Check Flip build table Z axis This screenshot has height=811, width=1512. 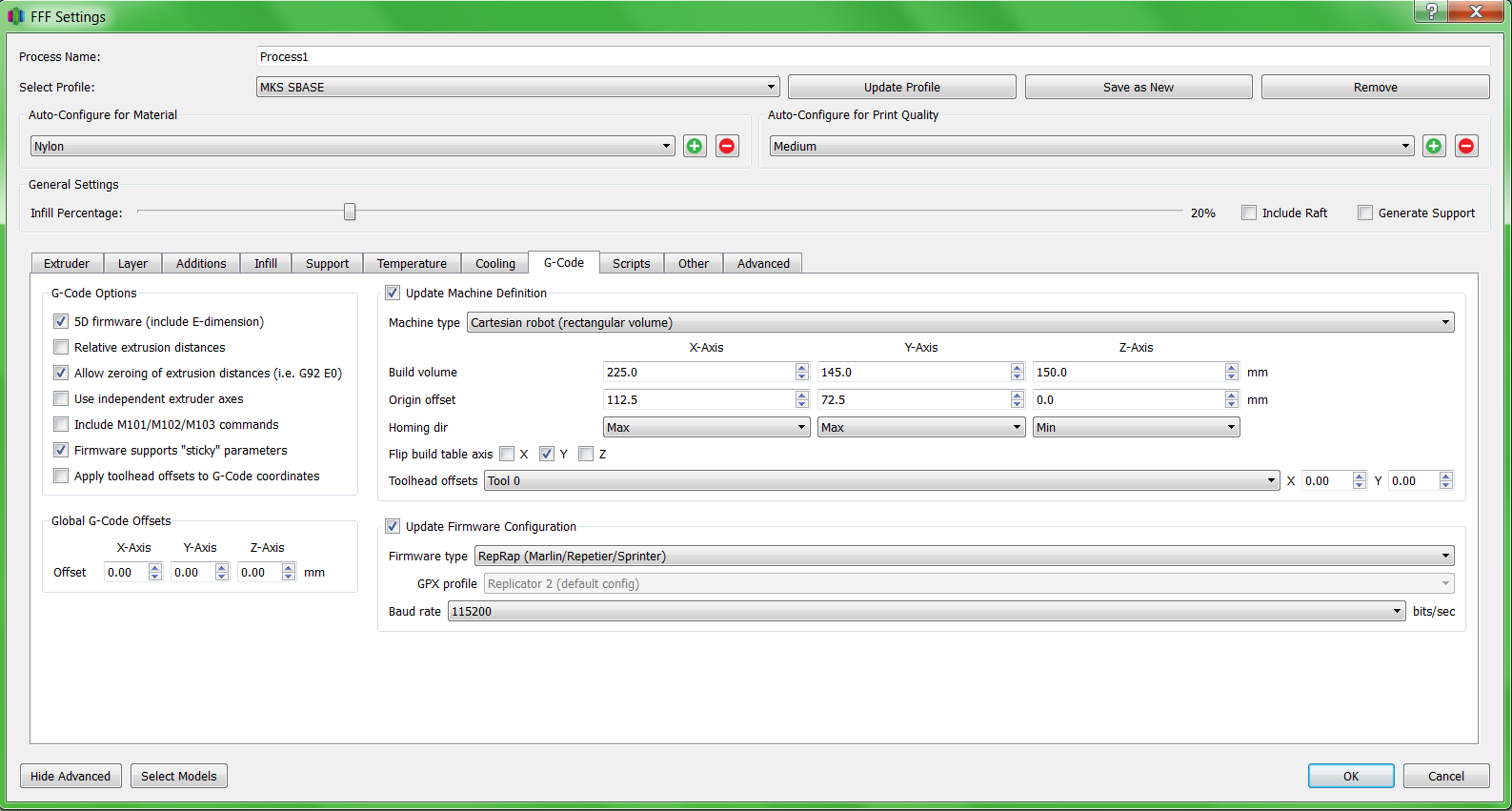click(x=586, y=454)
